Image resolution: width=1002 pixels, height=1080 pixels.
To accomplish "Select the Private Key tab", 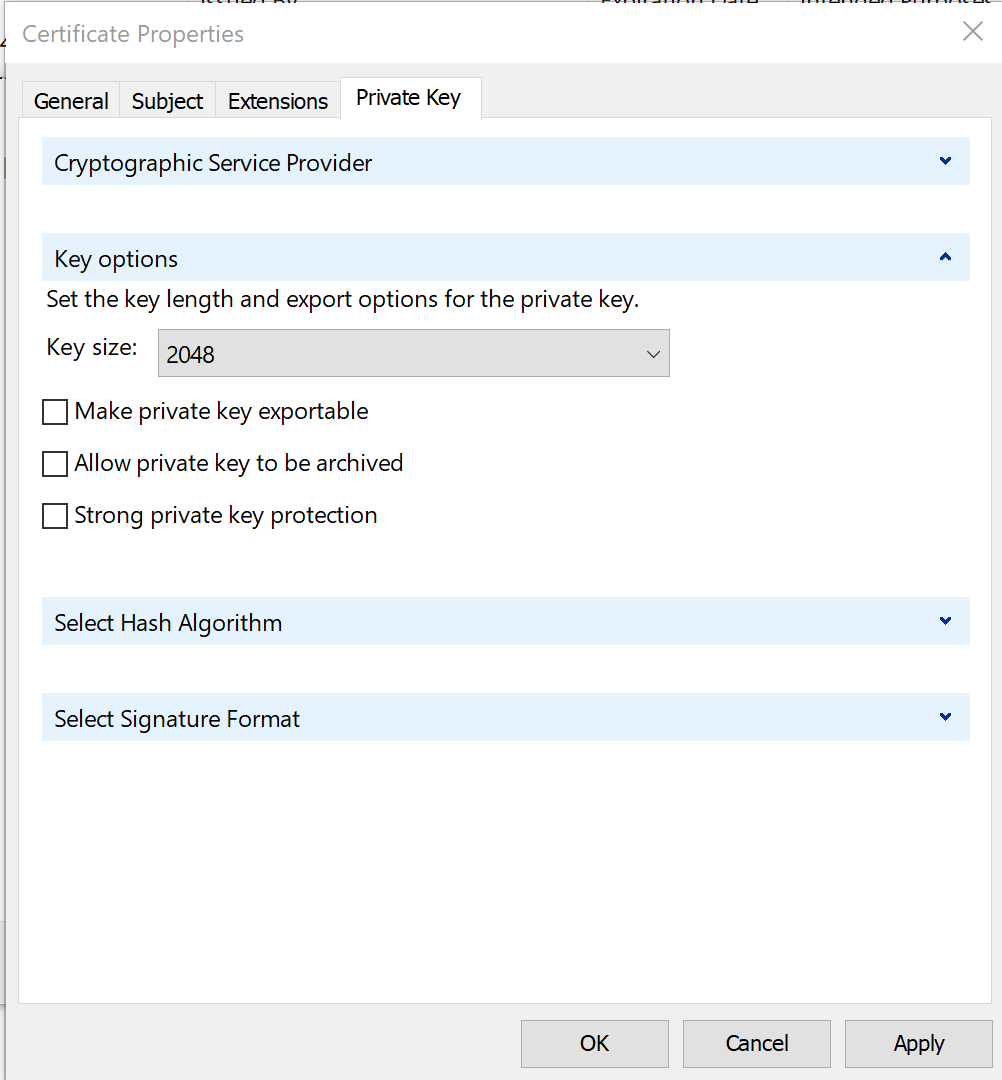I will point(408,98).
